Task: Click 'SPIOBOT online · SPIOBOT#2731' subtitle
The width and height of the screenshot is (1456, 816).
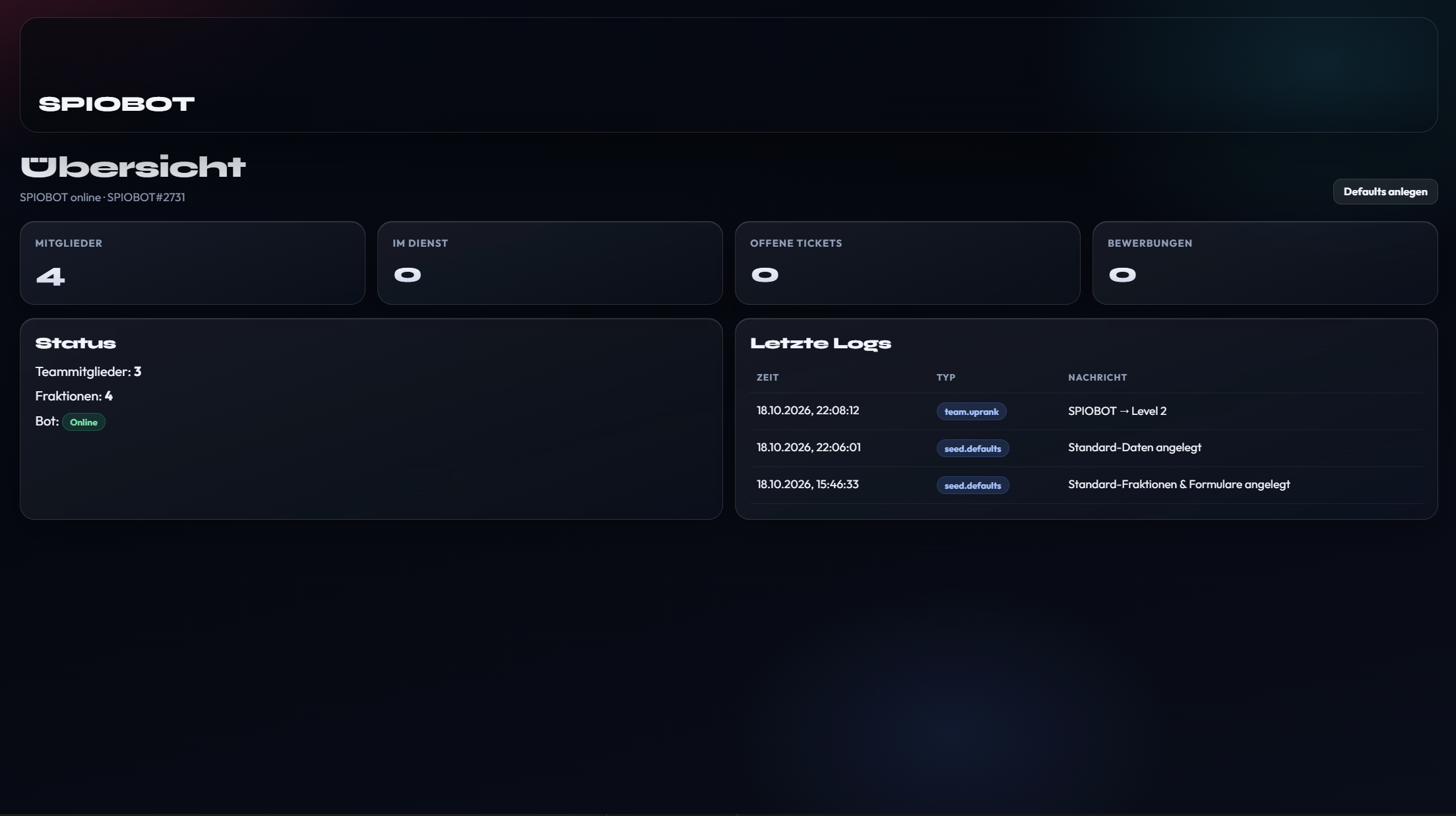Action: point(102,197)
